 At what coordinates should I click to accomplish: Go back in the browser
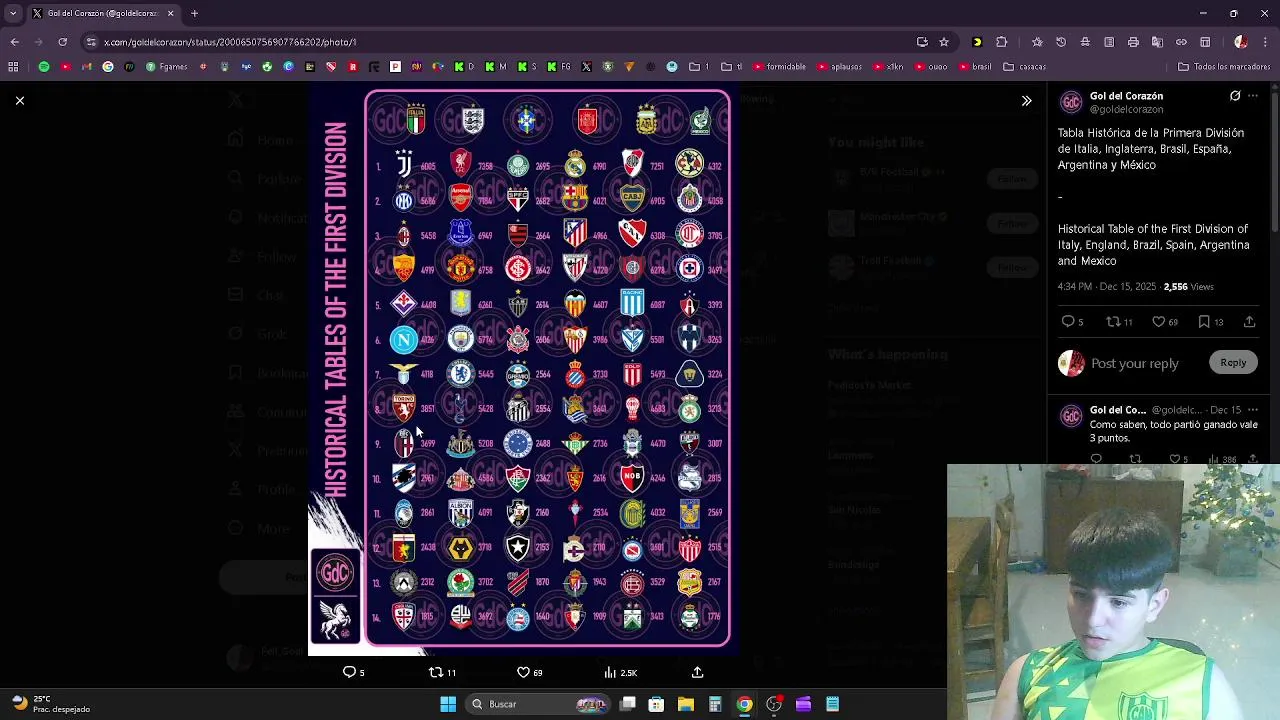(14, 42)
